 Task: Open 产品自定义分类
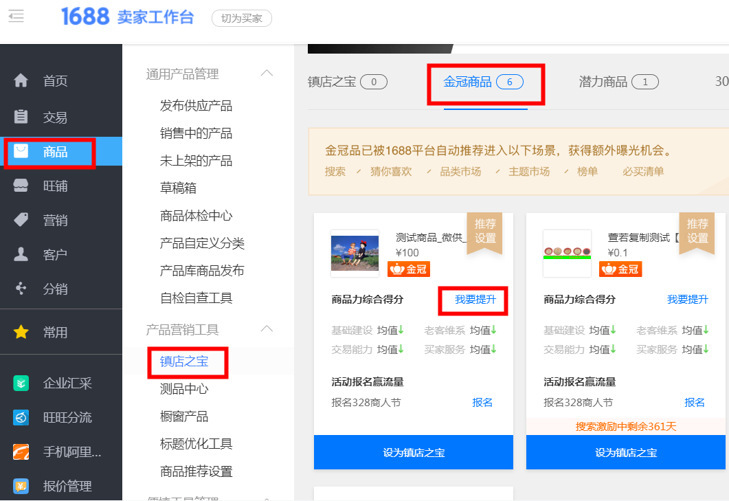click(202, 243)
